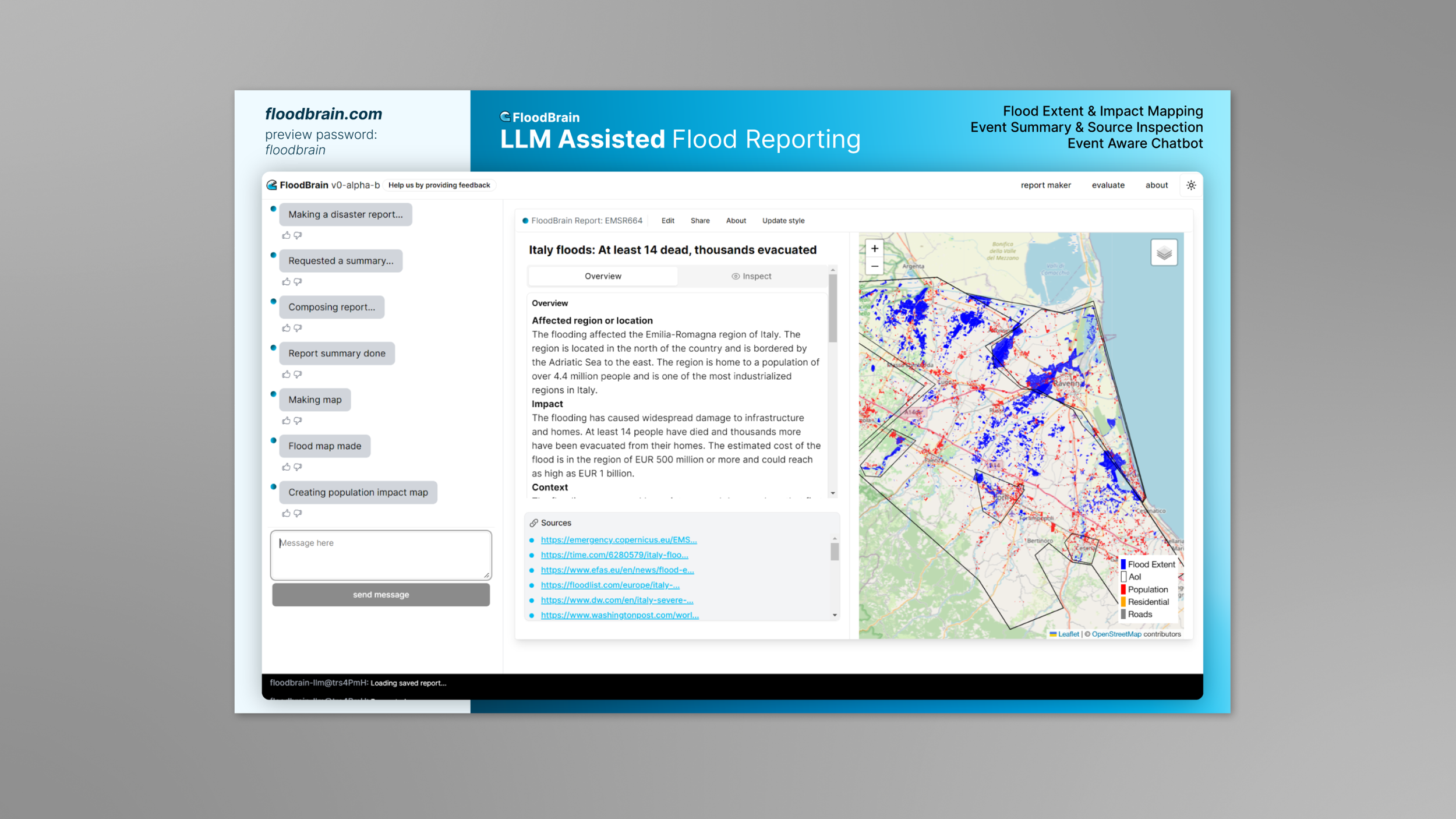Screen dimensions: 1456x819
Task: Toggle light/dark theme sun icon
Action: (x=1190, y=185)
